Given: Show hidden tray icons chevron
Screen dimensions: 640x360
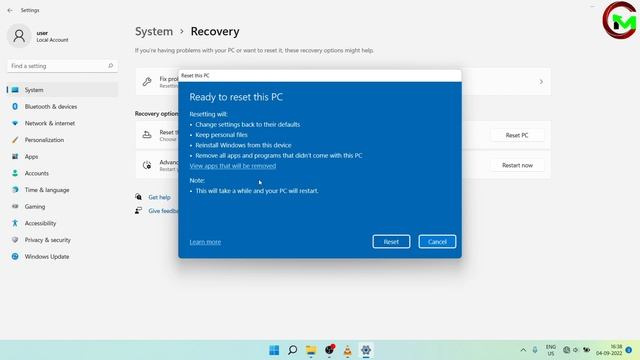Looking at the screenshot, I should click(x=523, y=350).
